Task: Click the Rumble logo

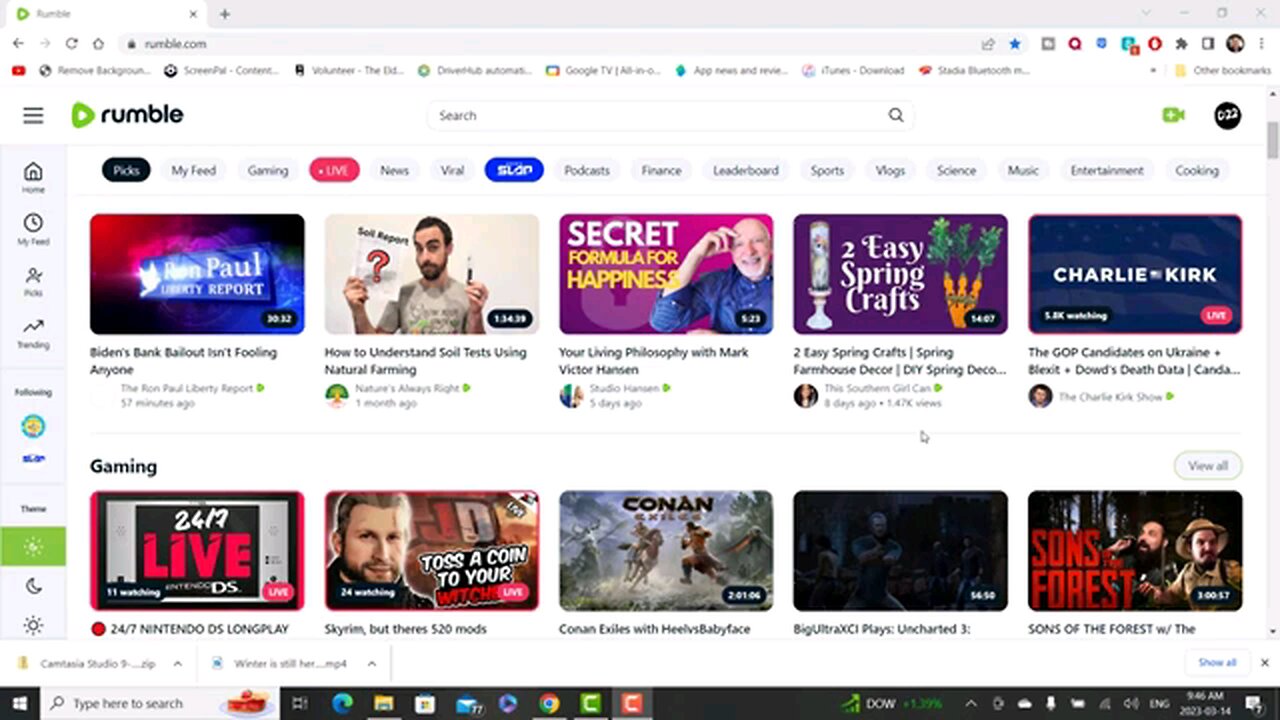Action: [x=127, y=115]
